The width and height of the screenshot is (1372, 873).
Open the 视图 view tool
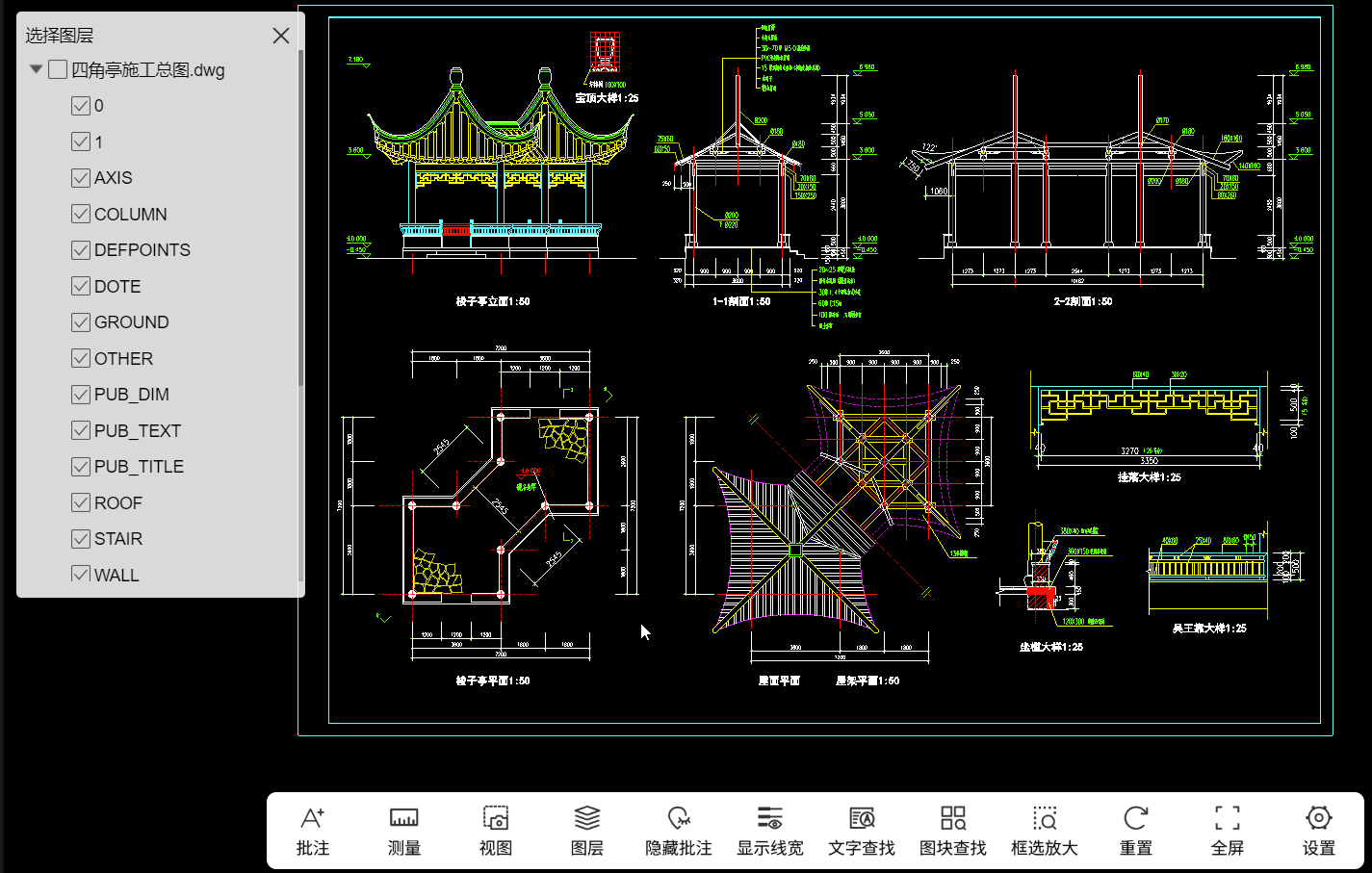point(496,831)
